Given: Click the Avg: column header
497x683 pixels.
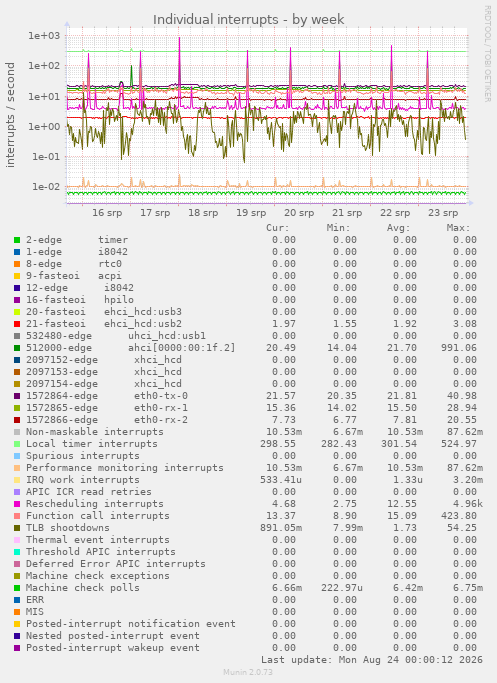Looking at the screenshot, I should click(399, 228).
